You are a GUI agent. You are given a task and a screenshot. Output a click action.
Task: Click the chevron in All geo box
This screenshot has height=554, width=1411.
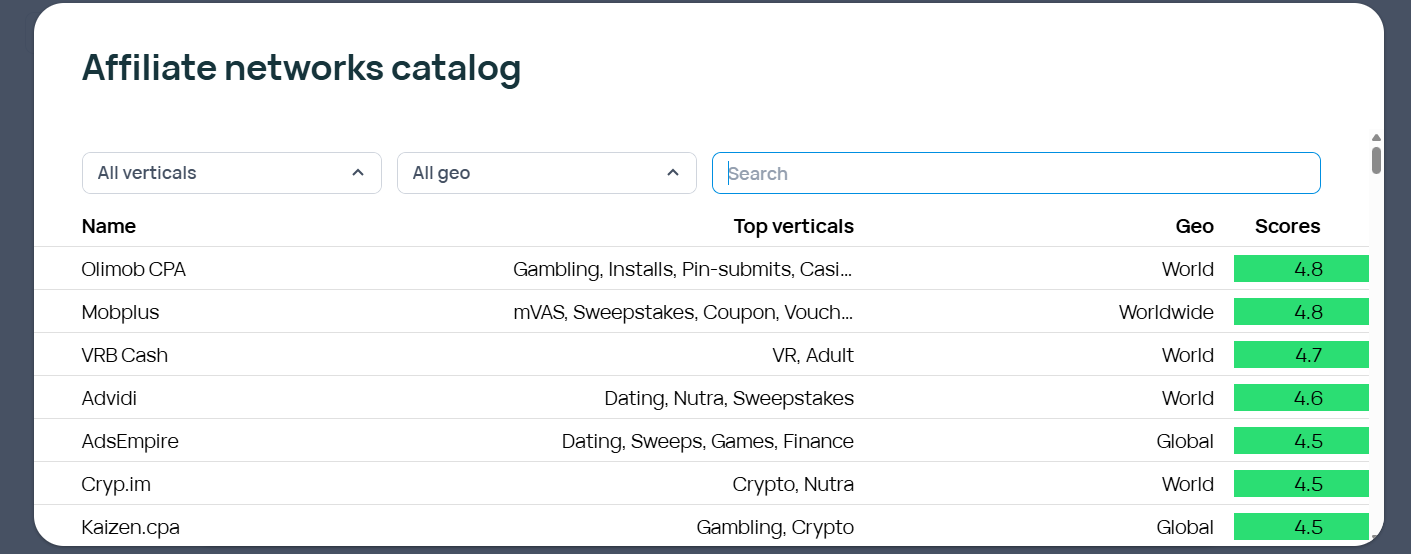[673, 173]
